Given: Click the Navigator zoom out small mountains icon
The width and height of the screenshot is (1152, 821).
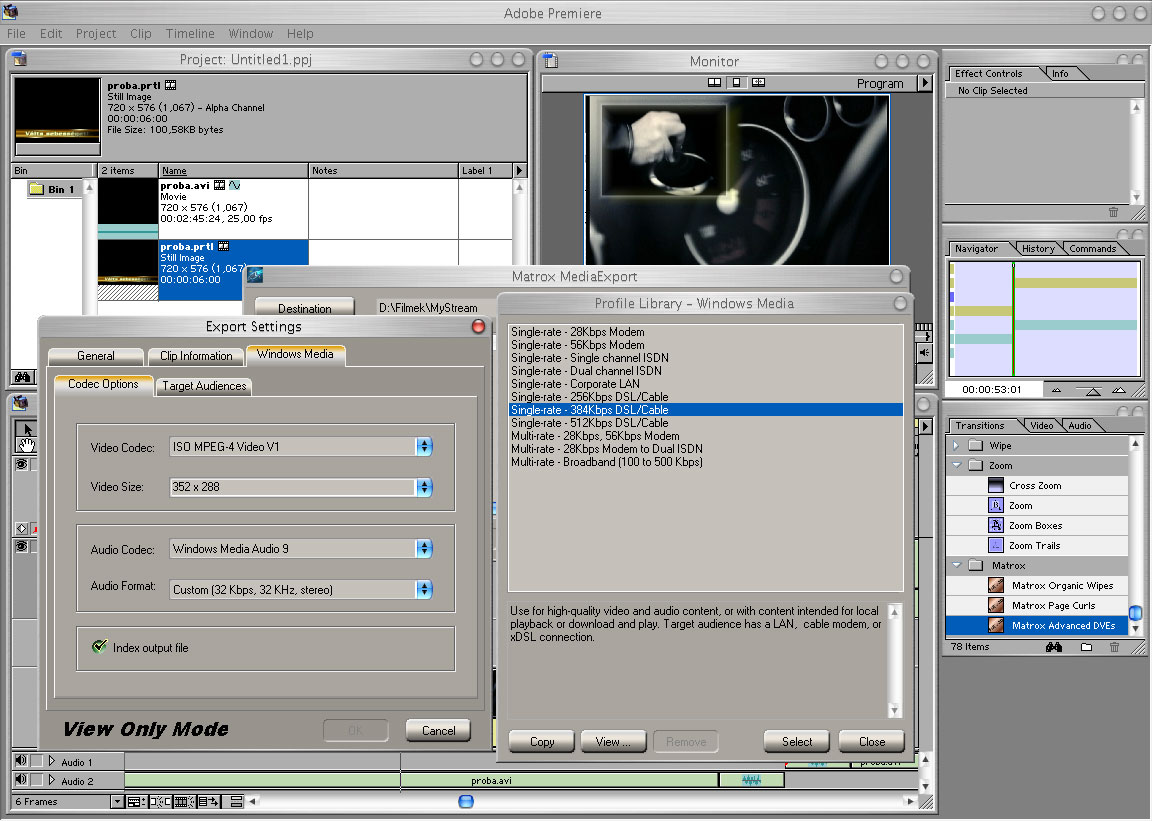Looking at the screenshot, I should click(1056, 390).
